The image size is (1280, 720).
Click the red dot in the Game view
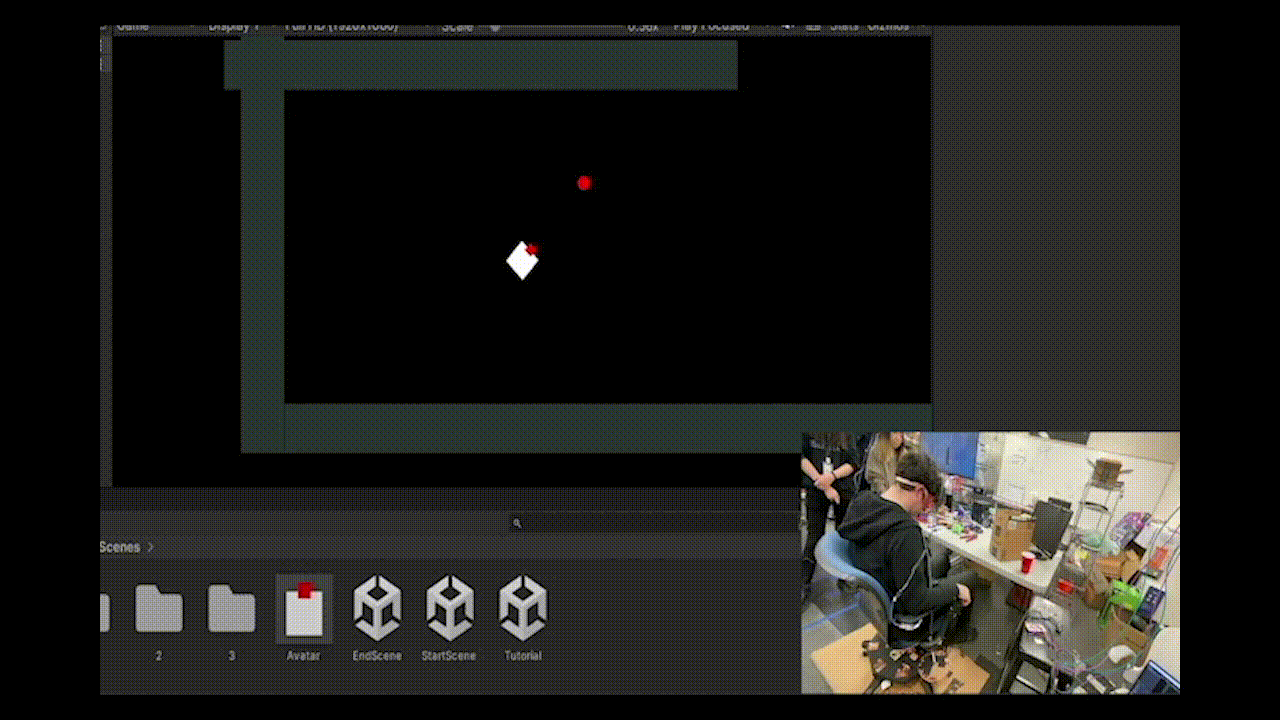[585, 183]
